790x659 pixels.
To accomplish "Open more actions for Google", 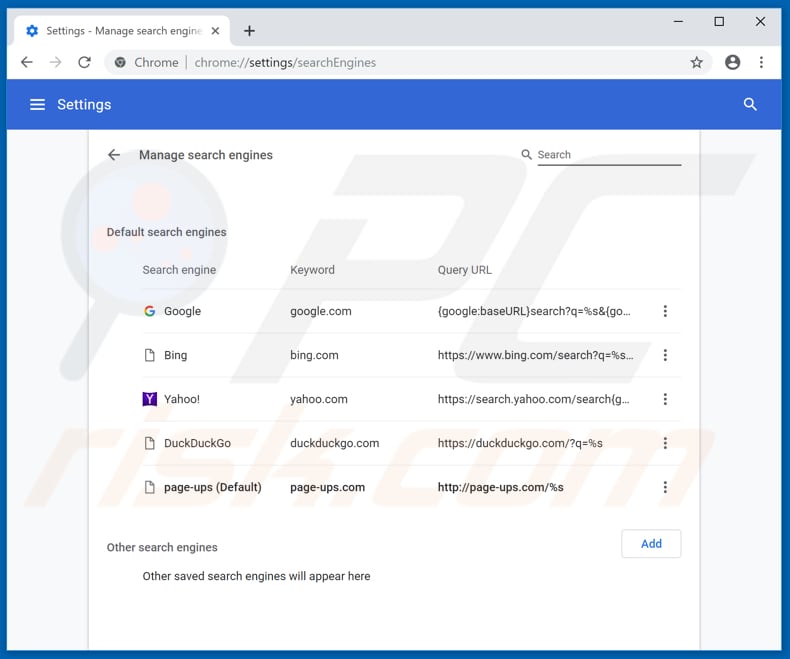I will point(665,311).
